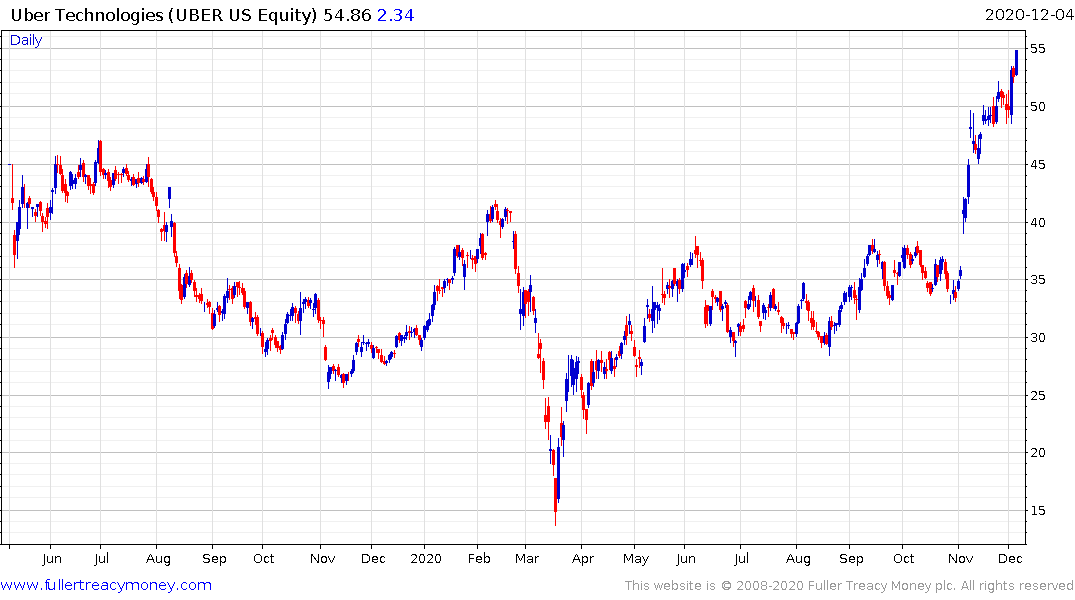Image resolution: width=1075 pixels, height=600 pixels.
Task: Click the 15 price axis label
Action: [1037, 511]
